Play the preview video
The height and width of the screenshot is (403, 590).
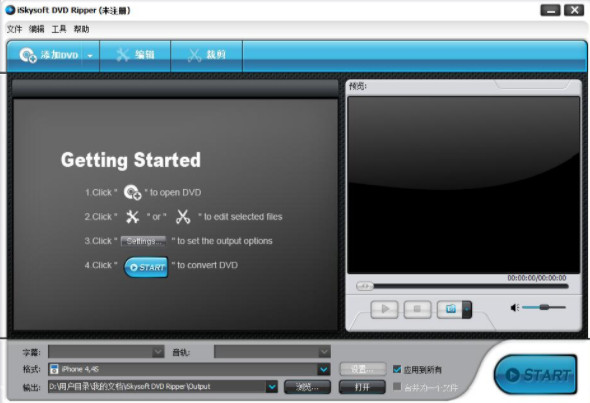384,309
